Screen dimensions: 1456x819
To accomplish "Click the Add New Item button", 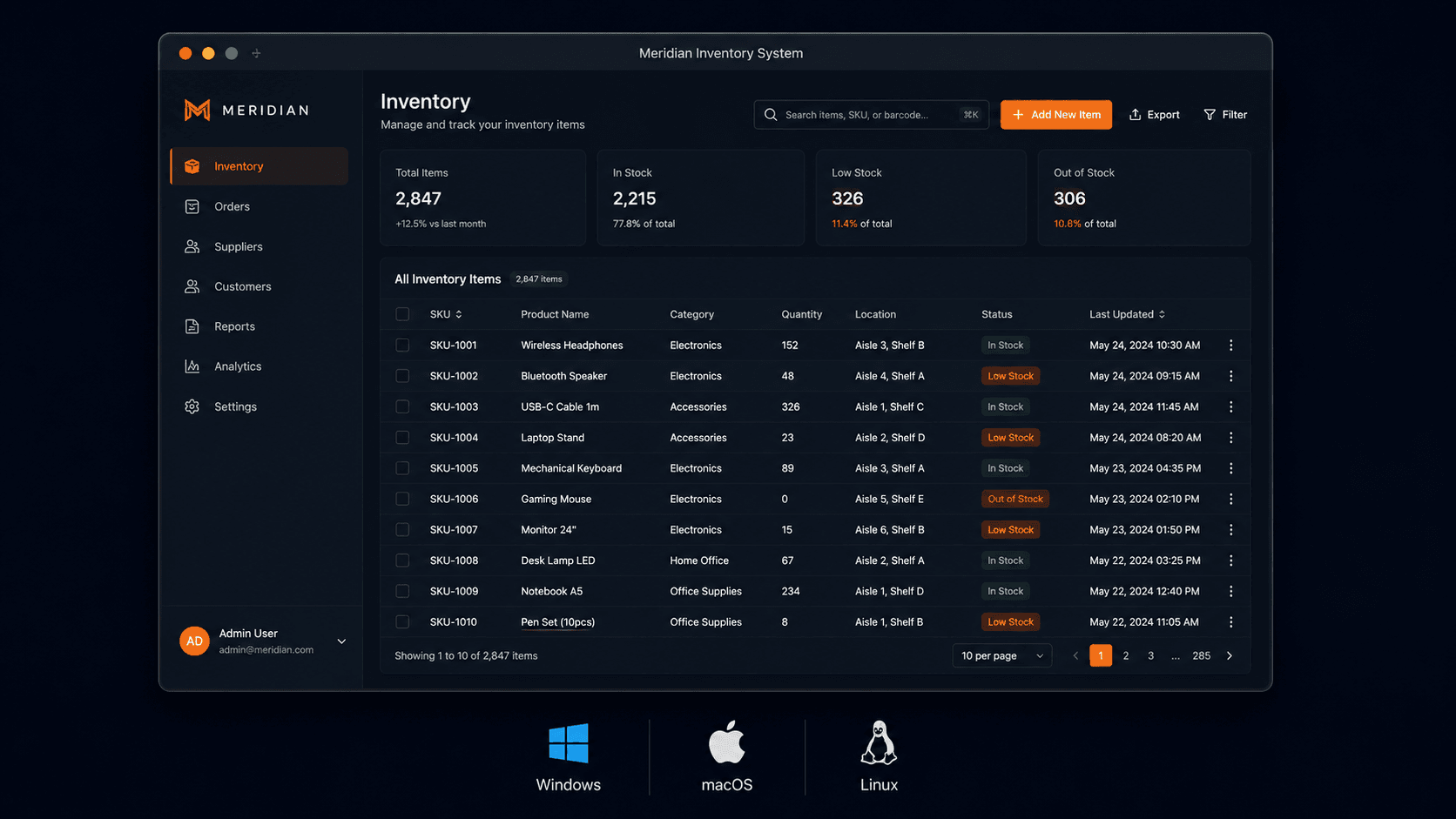I will coord(1056,115).
